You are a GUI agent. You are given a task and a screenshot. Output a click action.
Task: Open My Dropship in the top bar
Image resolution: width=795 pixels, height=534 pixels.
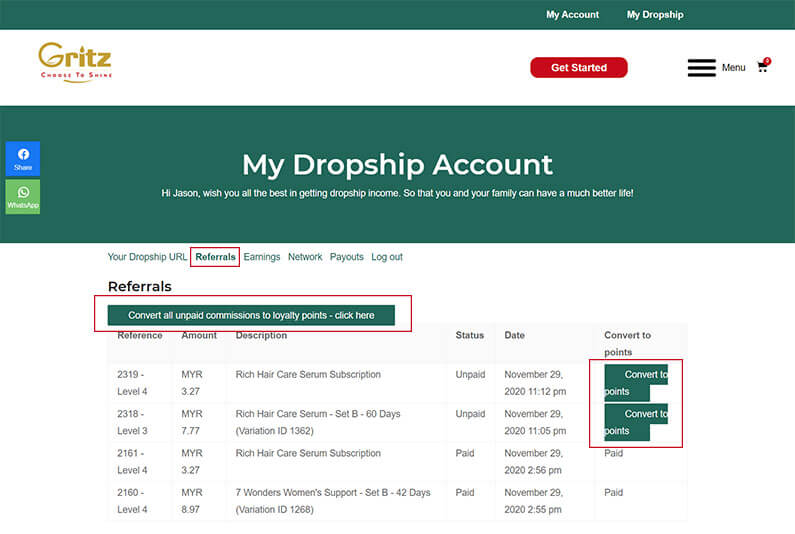[655, 15]
